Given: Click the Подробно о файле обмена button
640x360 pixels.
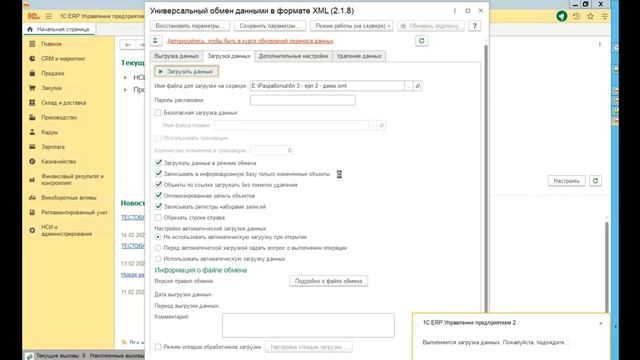Looking at the screenshot, I should click(329, 281).
